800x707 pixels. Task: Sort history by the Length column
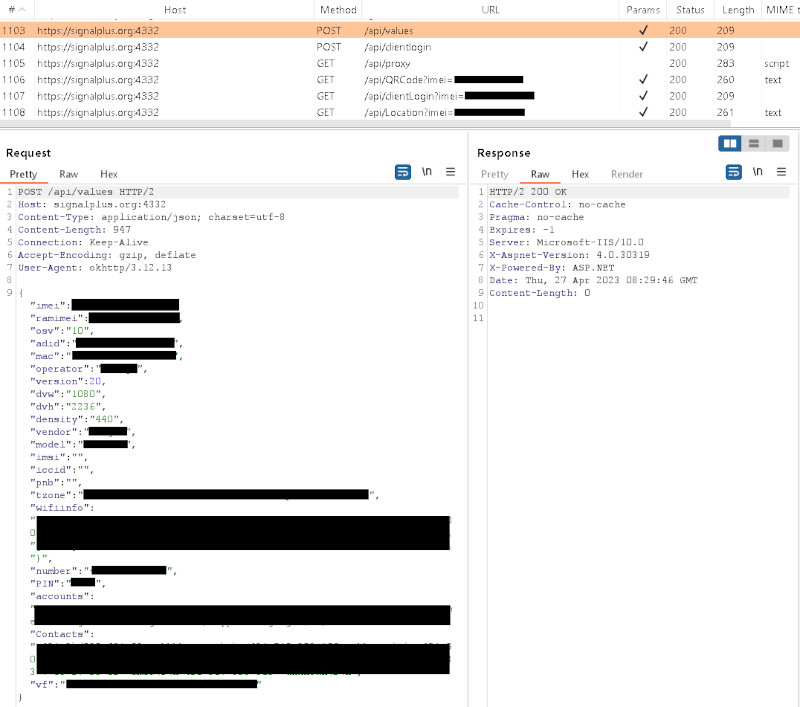(x=737, y=9)
